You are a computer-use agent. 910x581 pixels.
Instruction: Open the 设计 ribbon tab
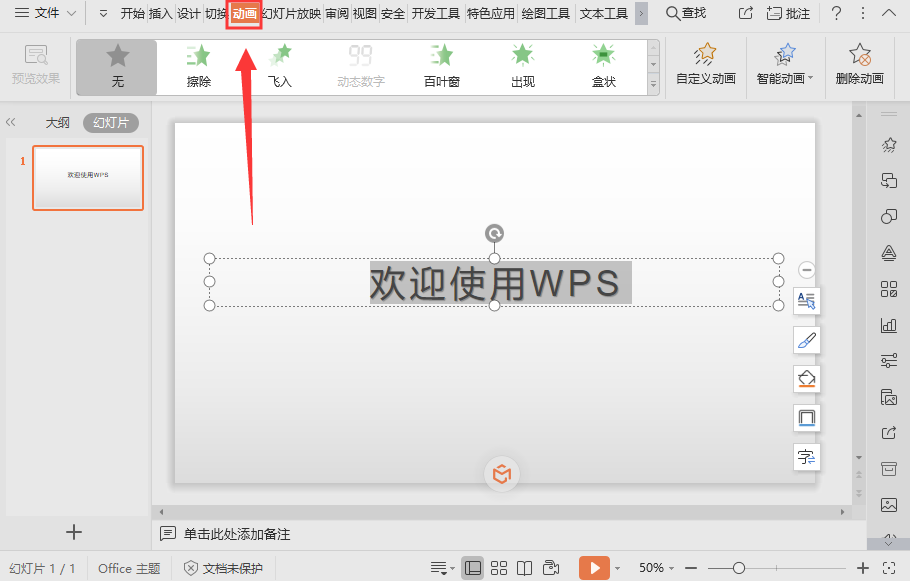click(x=188, y=13)
